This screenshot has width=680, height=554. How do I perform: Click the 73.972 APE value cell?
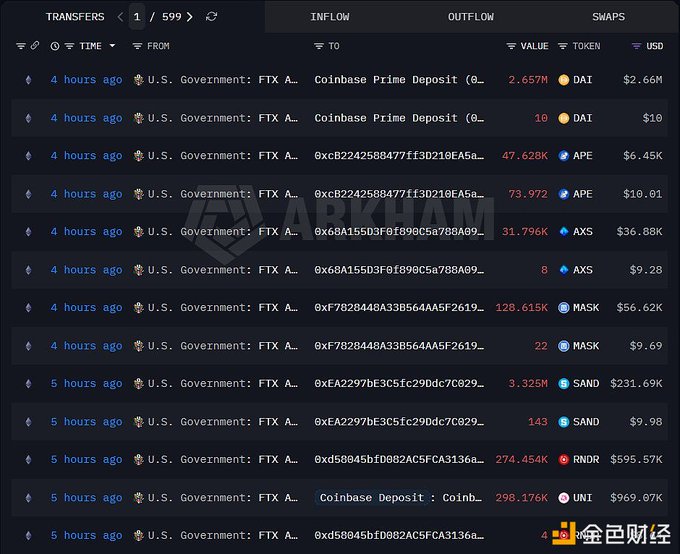[528, 194]
